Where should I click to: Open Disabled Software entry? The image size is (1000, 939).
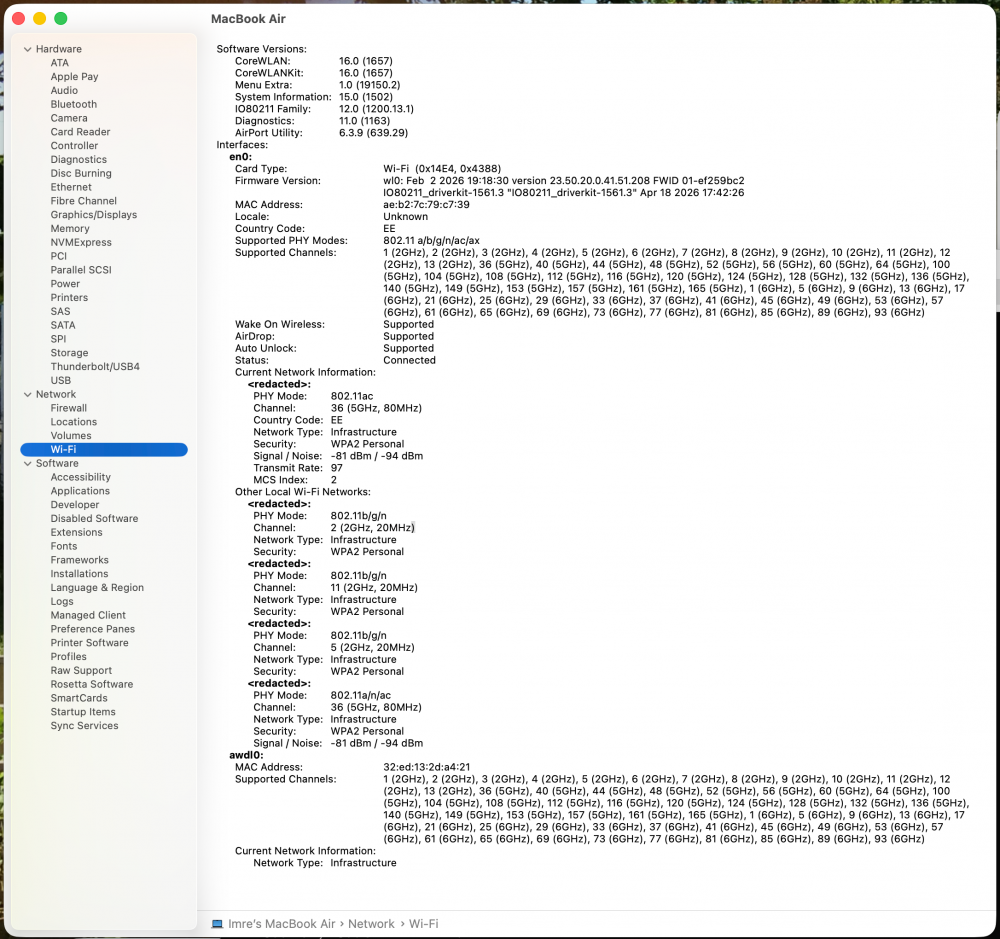94,519
